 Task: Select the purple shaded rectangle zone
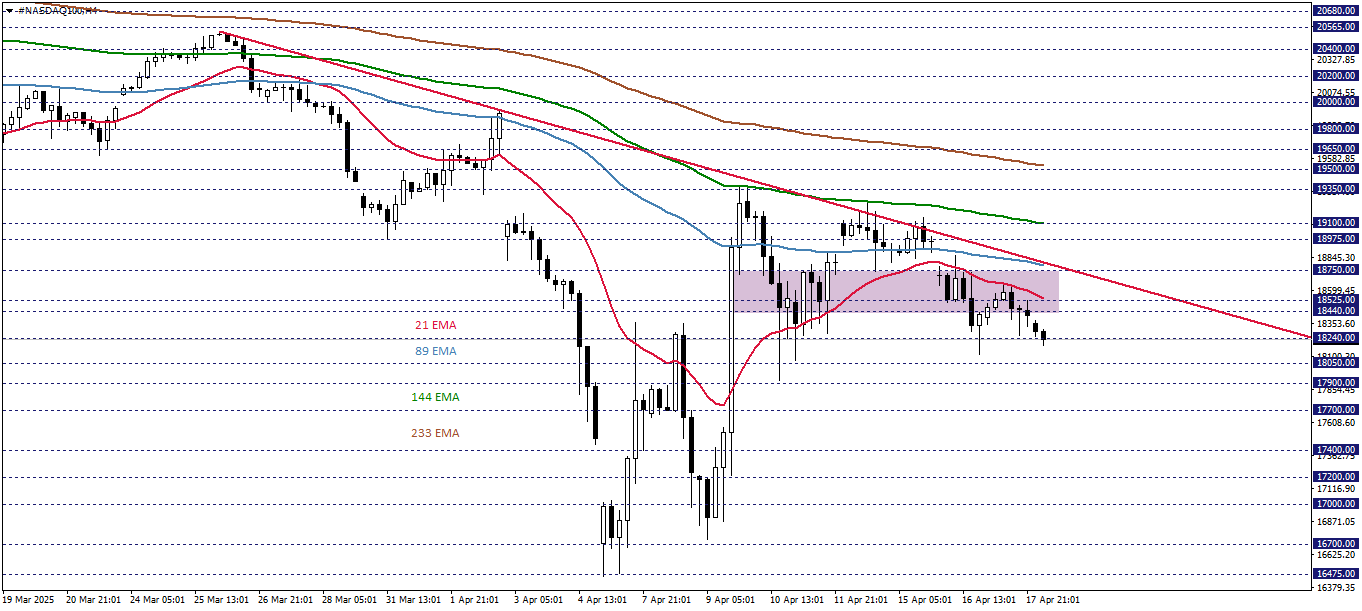(896, 290)
